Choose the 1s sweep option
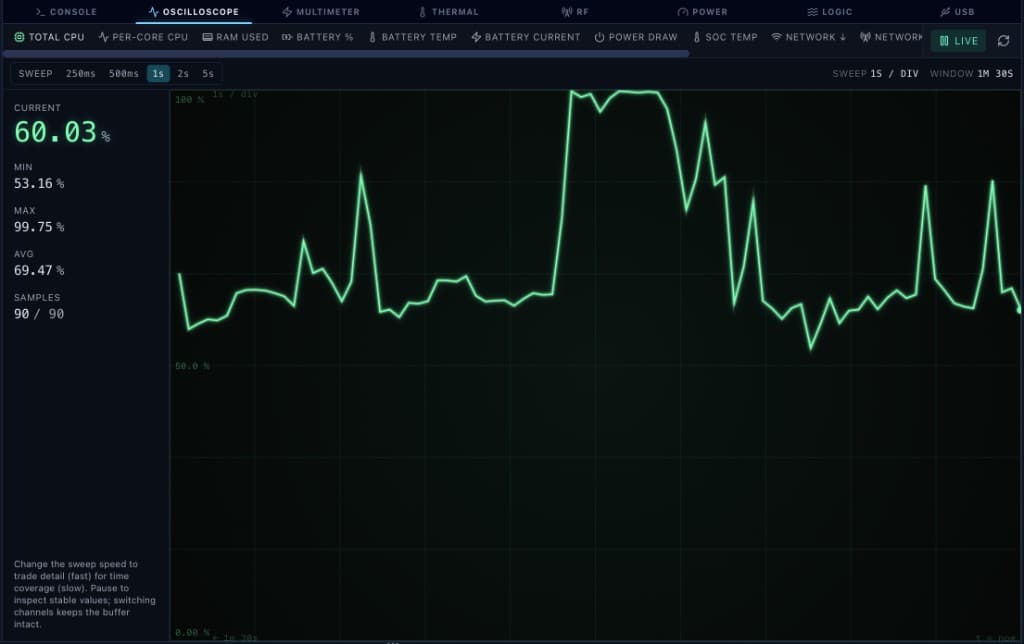 point(158,74)
